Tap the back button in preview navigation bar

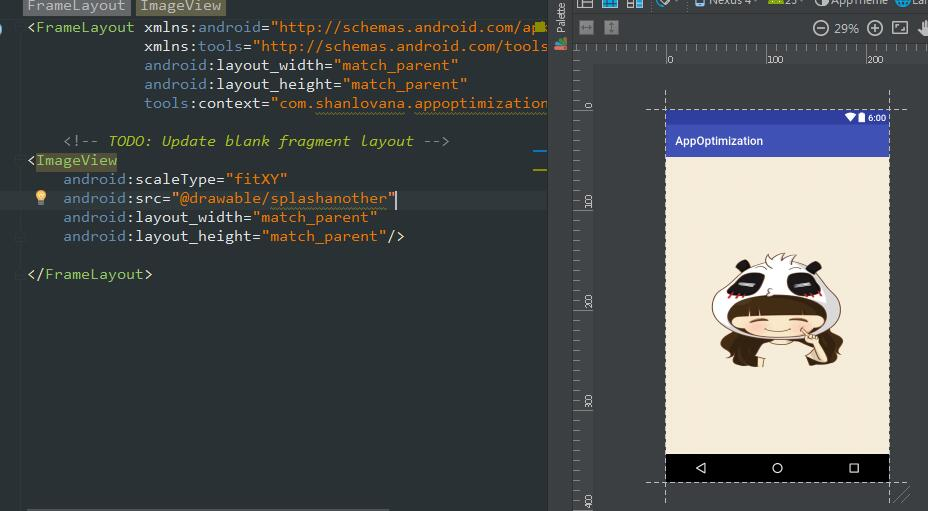point(701,468)
